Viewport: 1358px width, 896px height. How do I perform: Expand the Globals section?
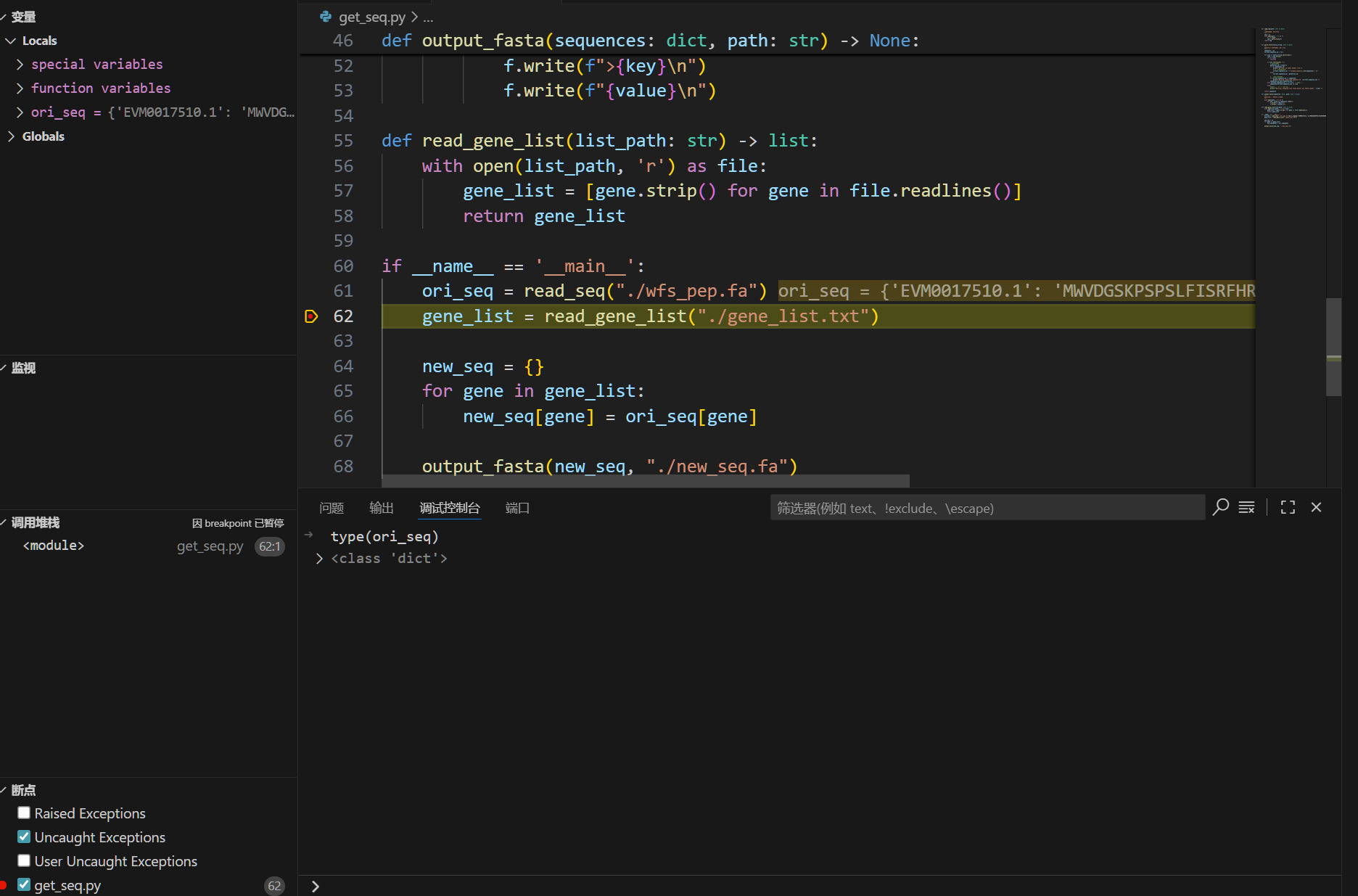tap(11, 136)
